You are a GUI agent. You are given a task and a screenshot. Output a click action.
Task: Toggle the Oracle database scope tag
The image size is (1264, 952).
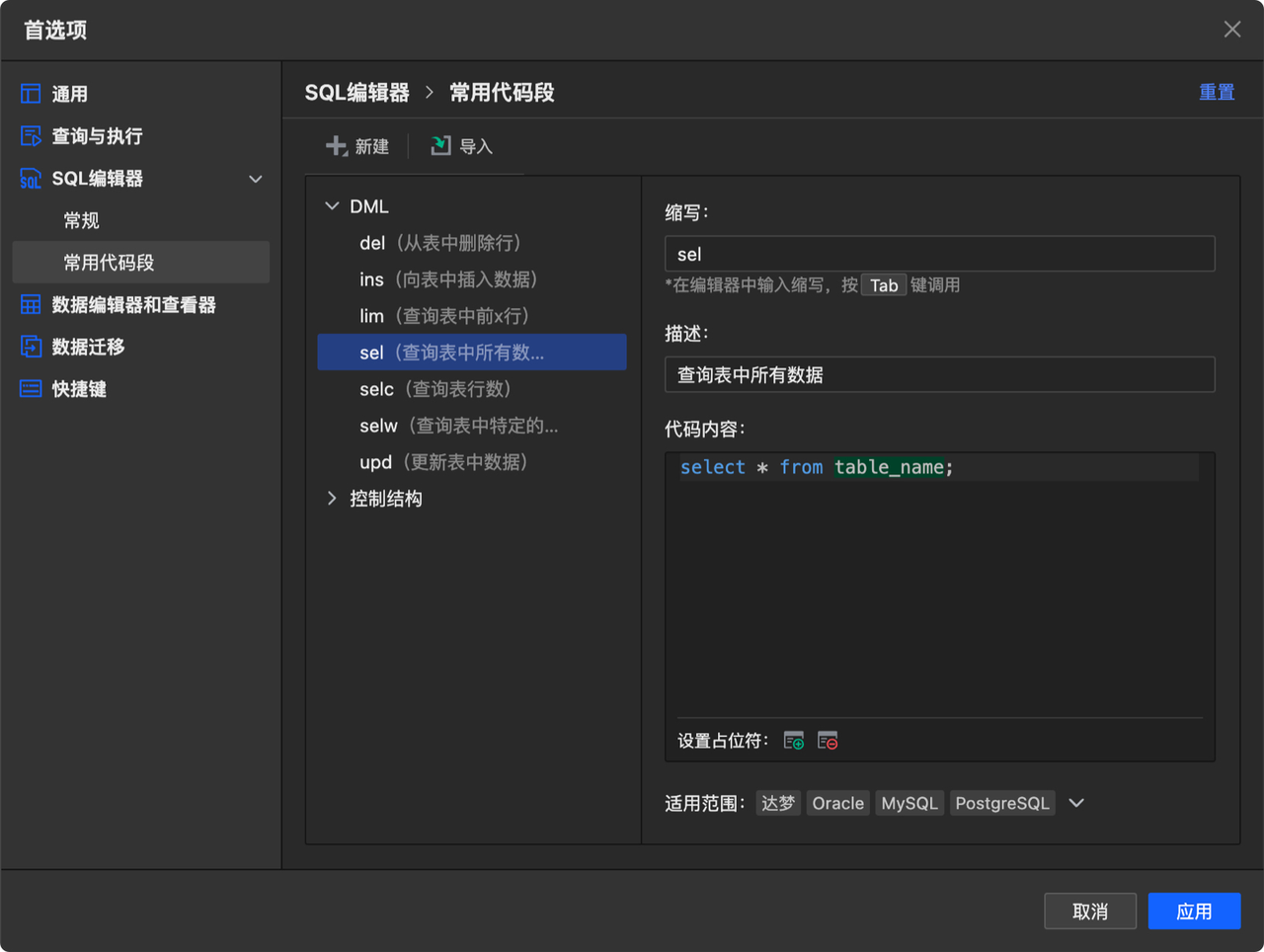(x=837, y=803)
